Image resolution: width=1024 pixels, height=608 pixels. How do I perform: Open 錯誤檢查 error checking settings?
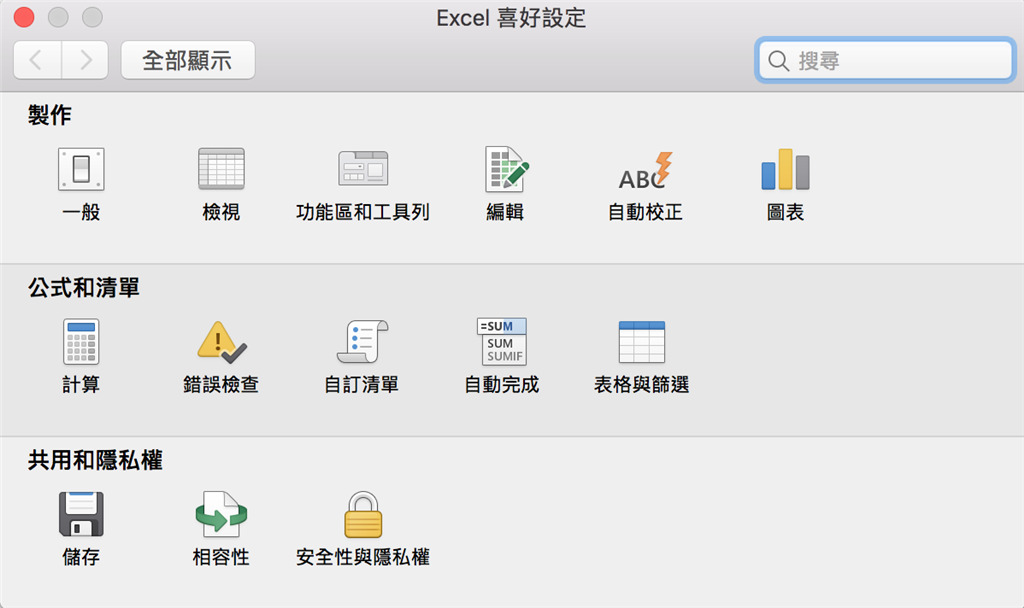pyautogui.click(x=221, y=357)
